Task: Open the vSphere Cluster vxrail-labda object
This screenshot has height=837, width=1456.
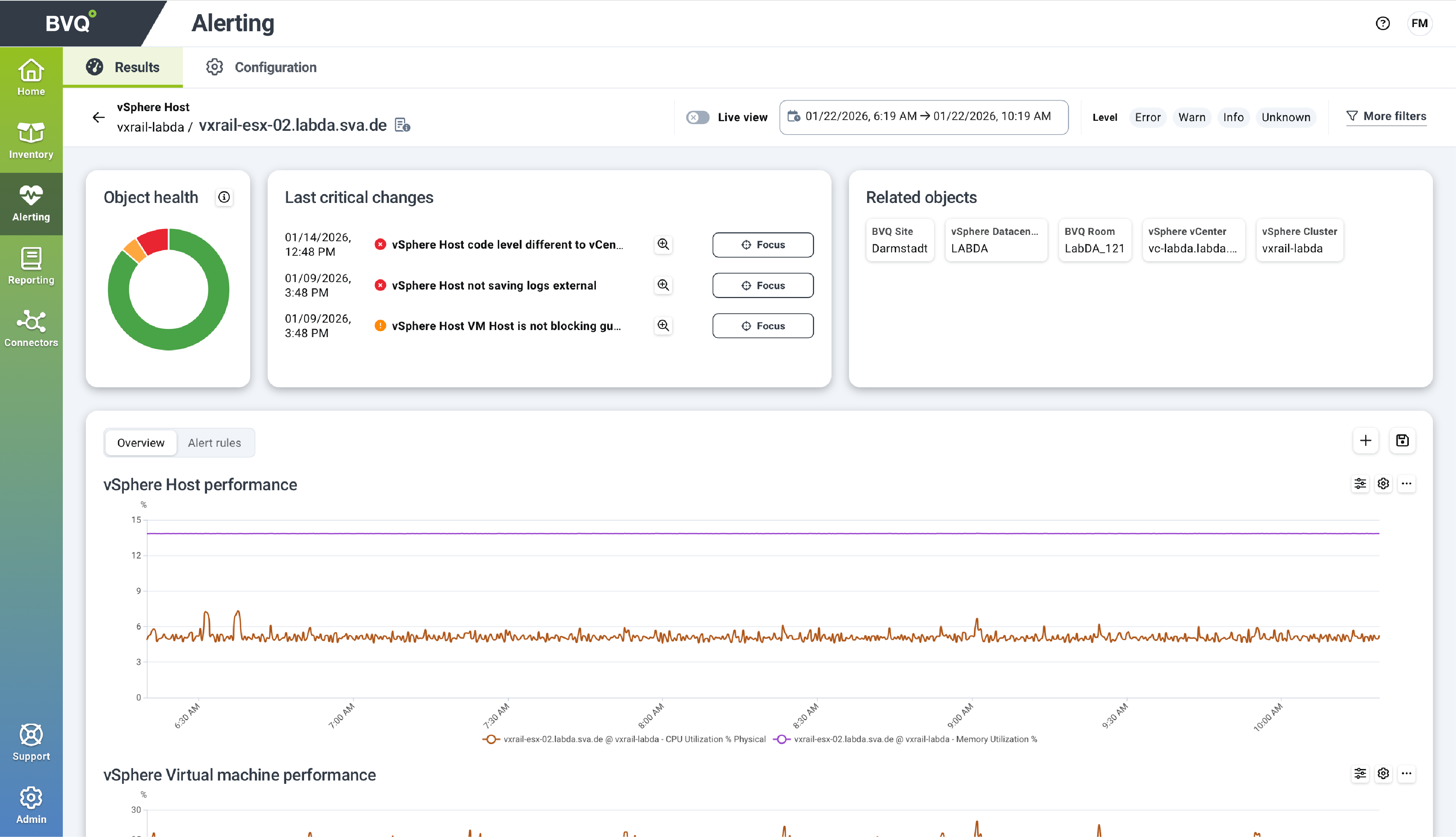Action: (1299, 240)
